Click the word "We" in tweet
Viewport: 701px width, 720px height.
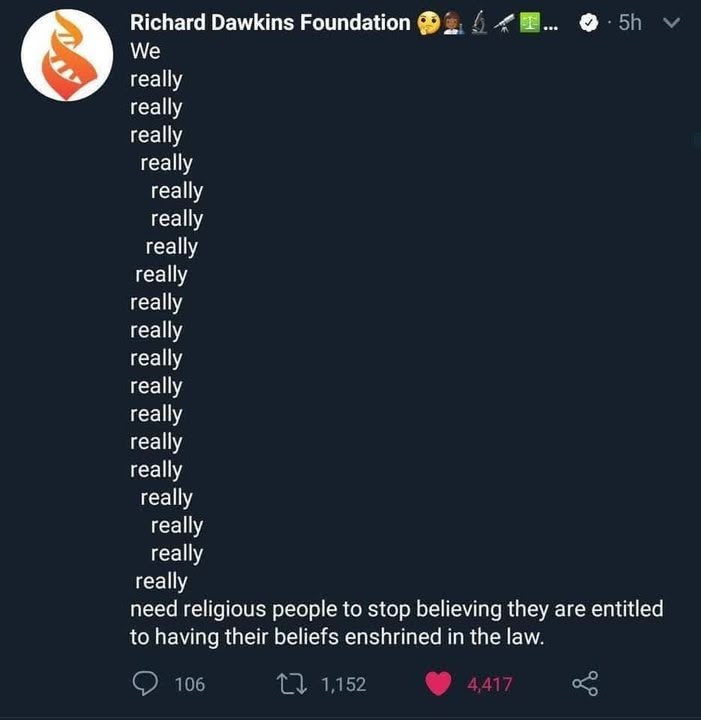pyautogui.click(x=145, y=51)
